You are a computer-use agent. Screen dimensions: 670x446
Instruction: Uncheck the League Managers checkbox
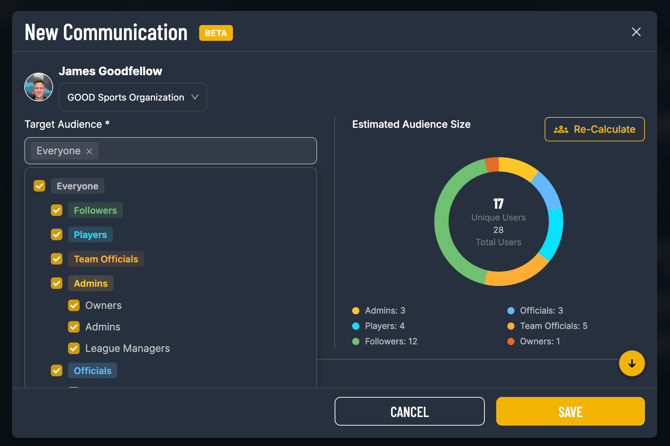(74, 348)
